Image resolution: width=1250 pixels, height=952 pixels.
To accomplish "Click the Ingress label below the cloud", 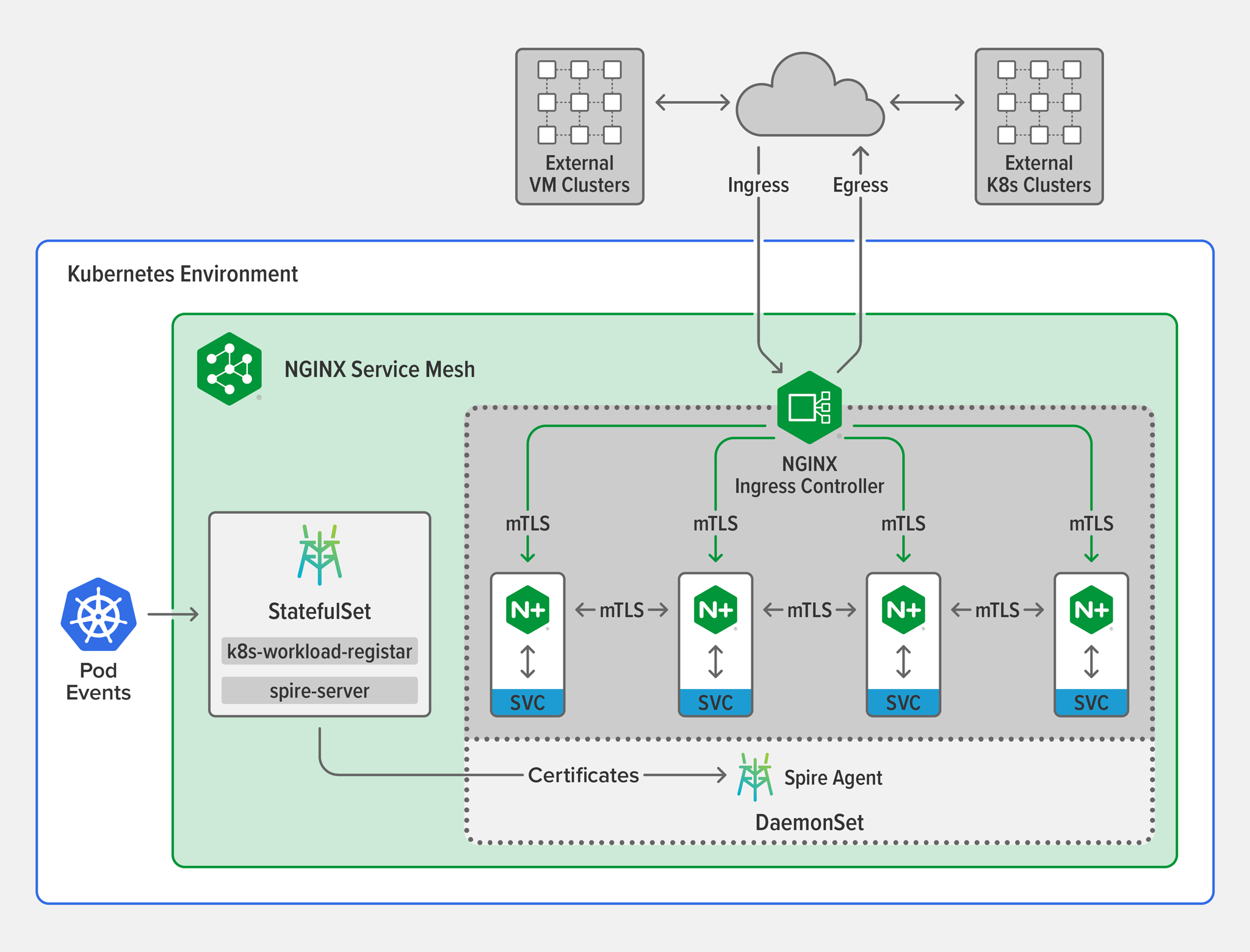I will coord(758,185).
